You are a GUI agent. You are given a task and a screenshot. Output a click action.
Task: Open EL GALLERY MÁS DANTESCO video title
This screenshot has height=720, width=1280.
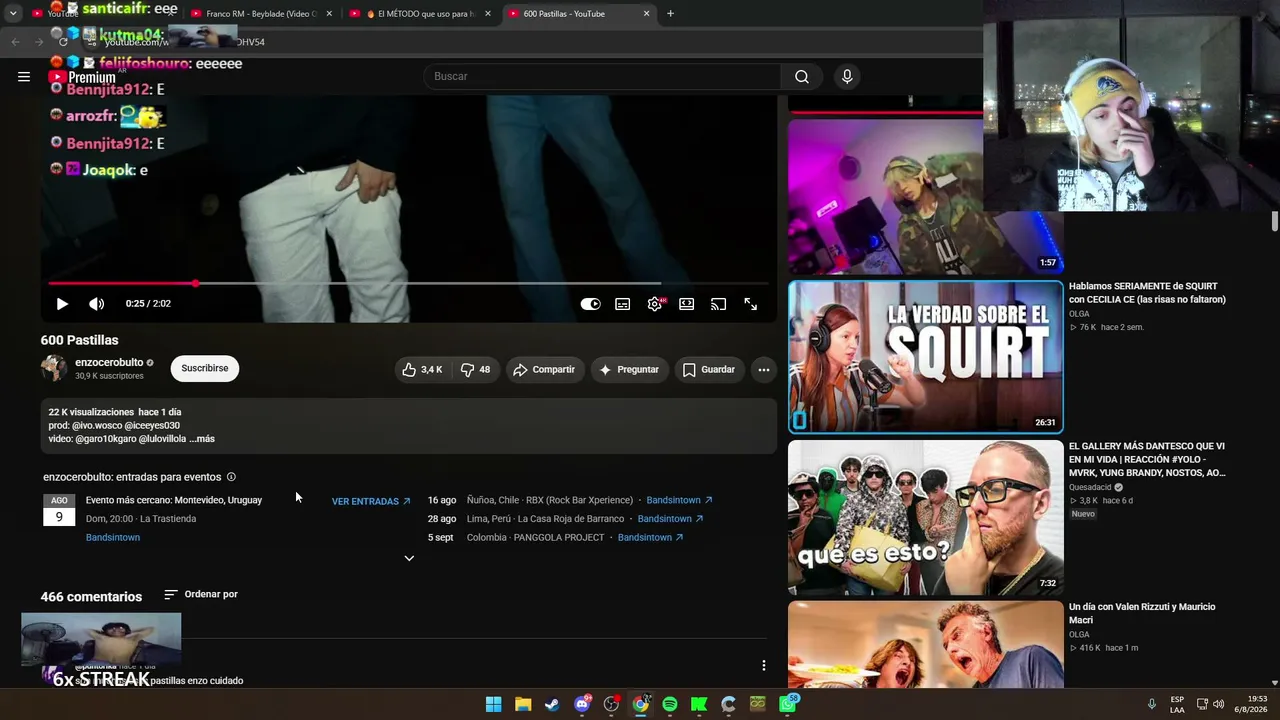click(1147, 460)
